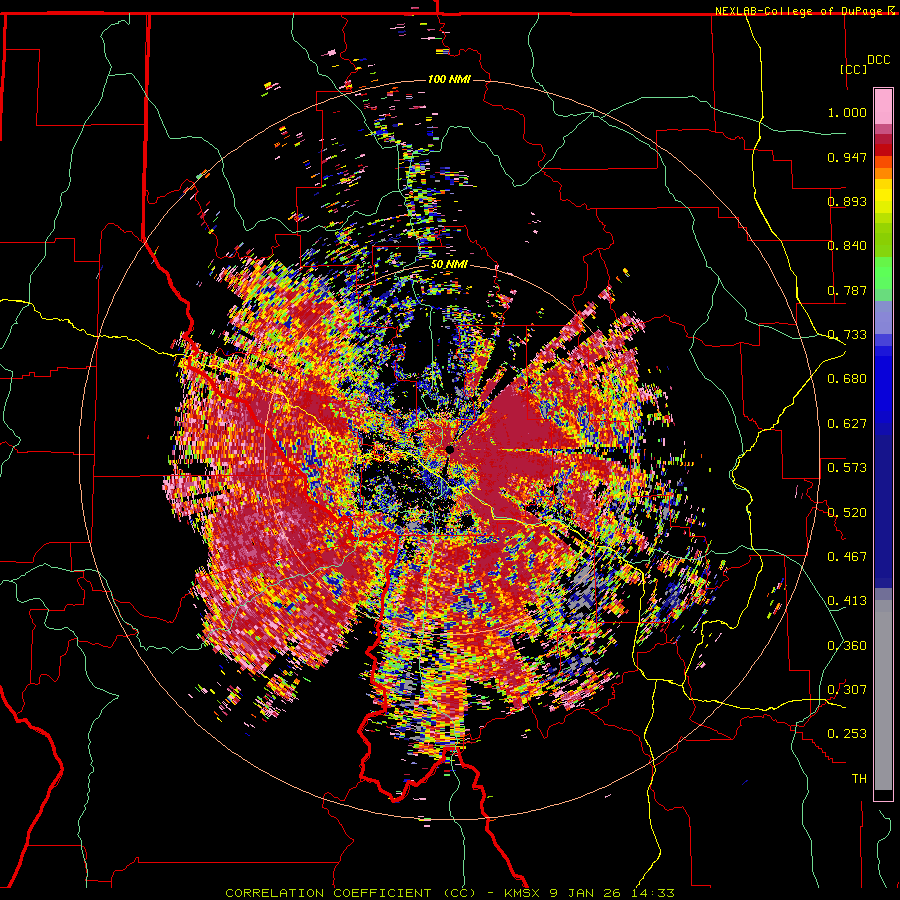Click the NEXLAB-College of DuPage credit text
Screen dimensions: 900x900
coord(800,11)
